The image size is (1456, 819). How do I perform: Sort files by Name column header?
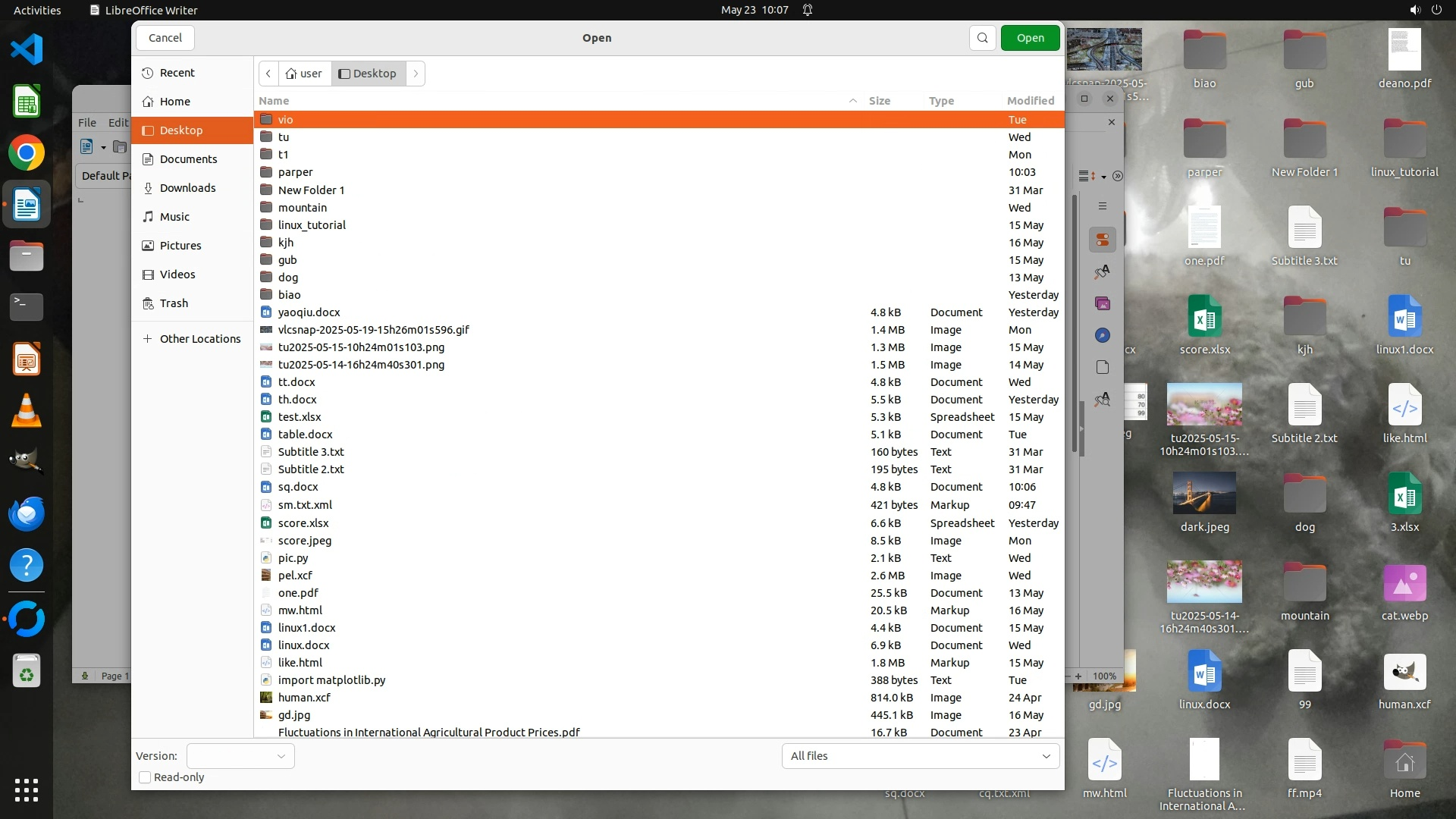[x=274, y=101]
